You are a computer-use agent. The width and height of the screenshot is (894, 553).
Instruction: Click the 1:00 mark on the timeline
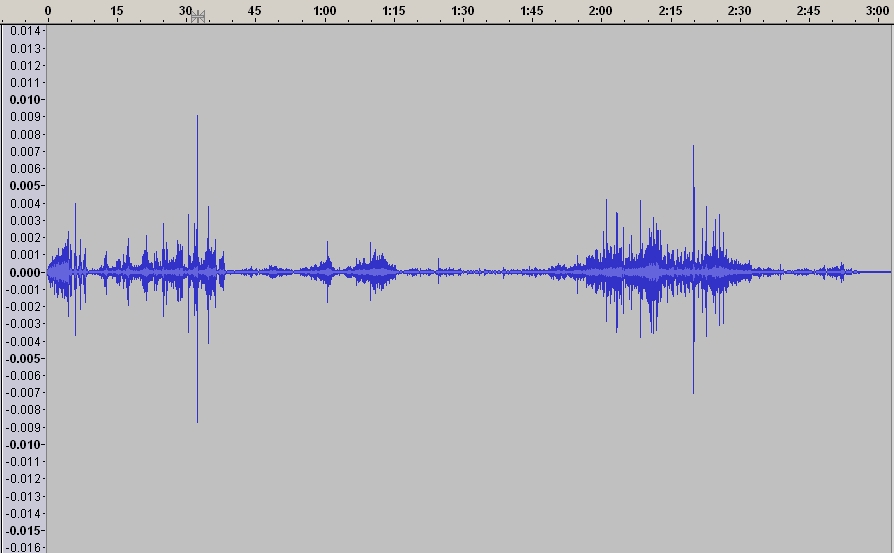pos(324,10)
